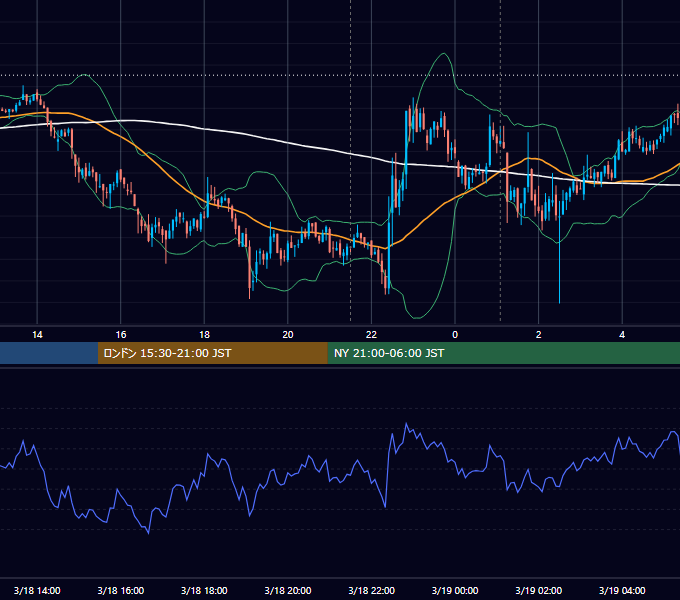Click the 3/18 14:00 timestamp label

coord(37,590)
